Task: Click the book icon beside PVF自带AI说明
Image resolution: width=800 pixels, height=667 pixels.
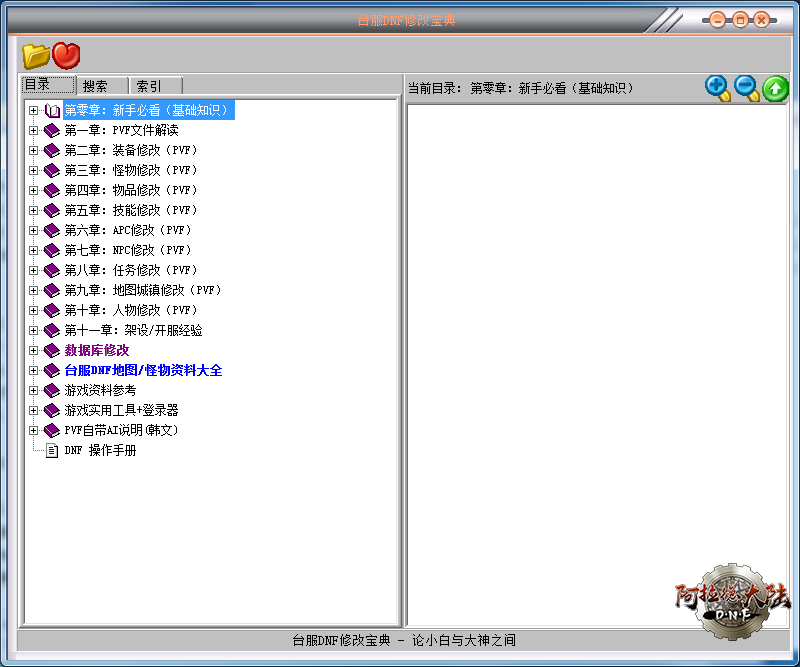Action: point(52,431)
